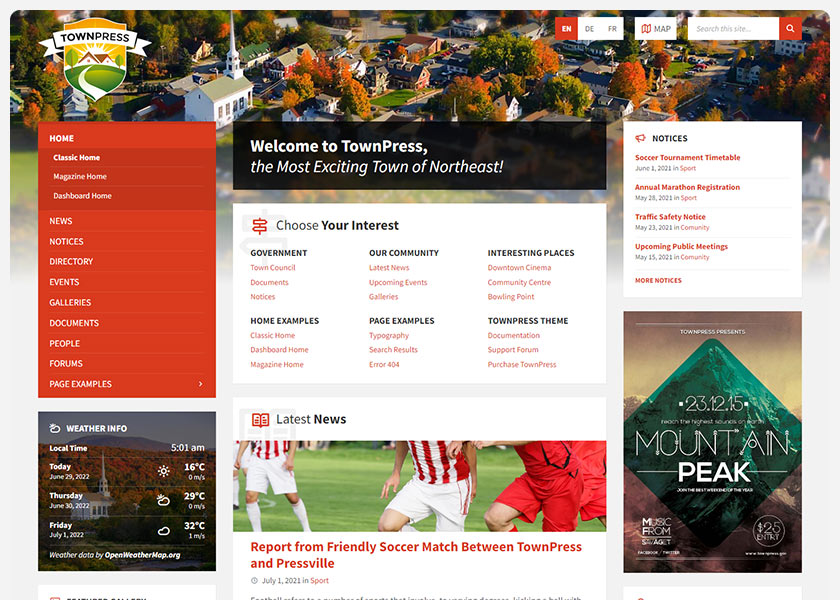Open Notices link under Government
This screenshot has height=600, width=840.
click(262, 296)
